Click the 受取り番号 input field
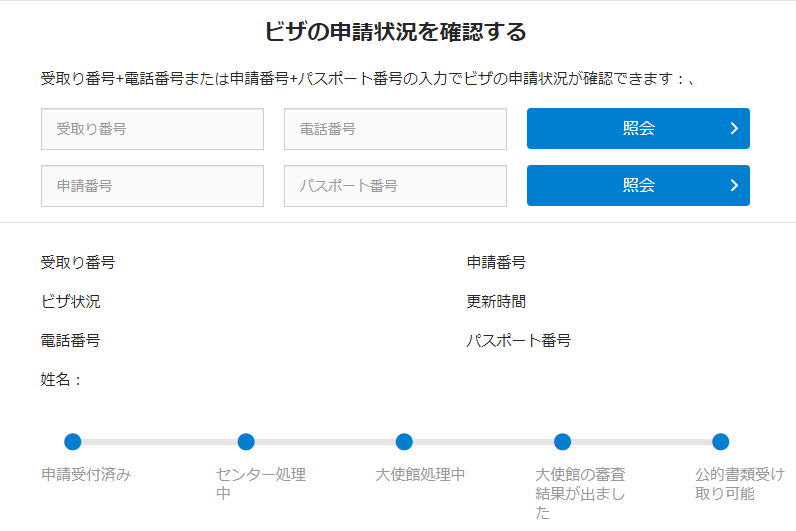 pyautogui.click(x=152, y=129)
